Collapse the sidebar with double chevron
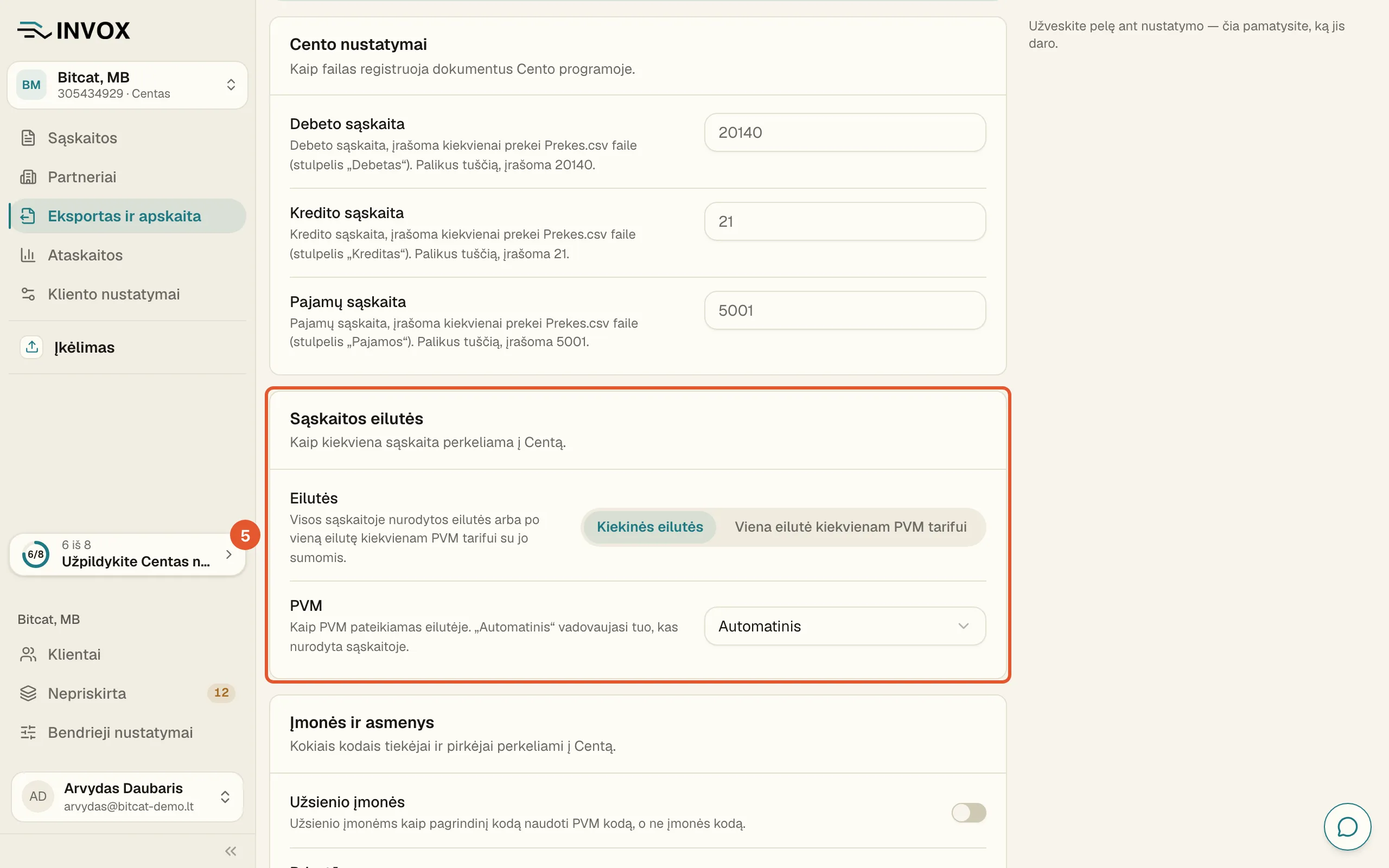 point(231,851)
